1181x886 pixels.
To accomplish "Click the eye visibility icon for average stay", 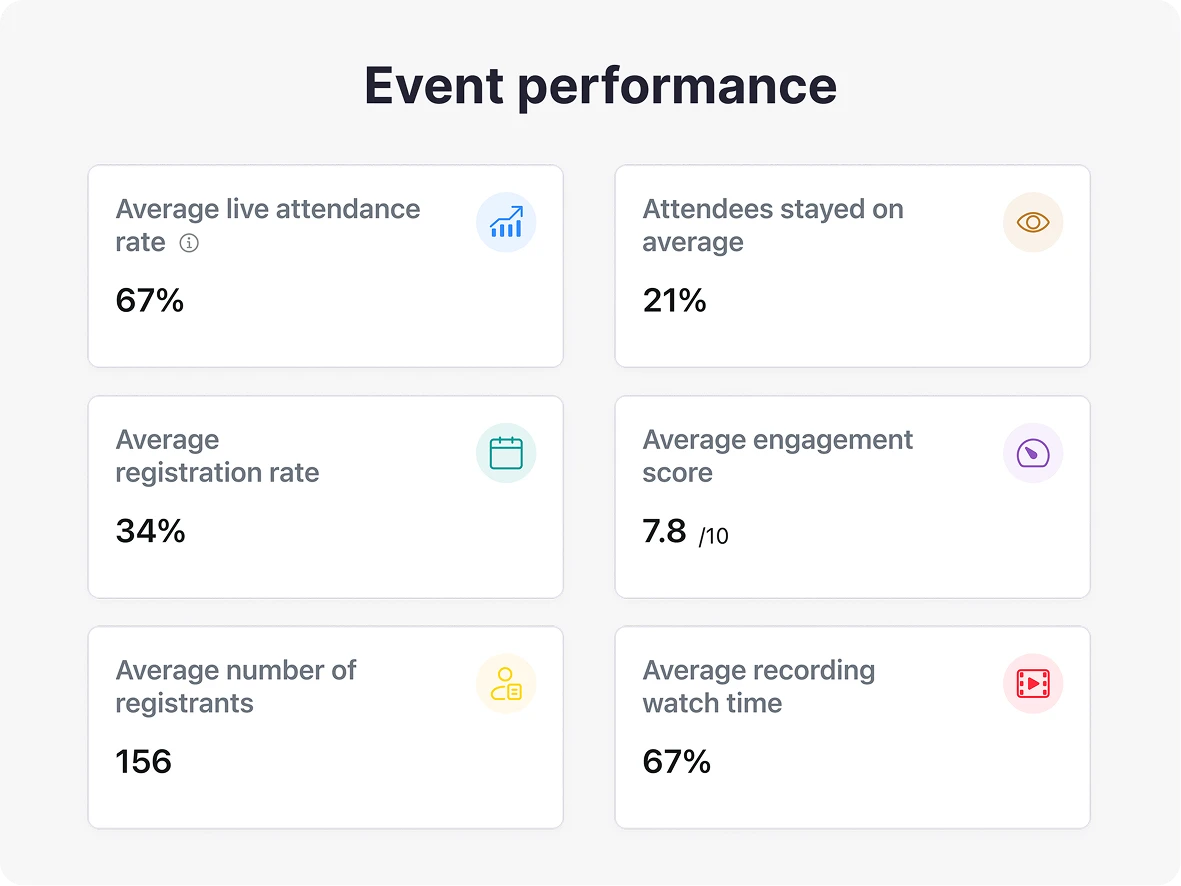I will pos(1033,222).
